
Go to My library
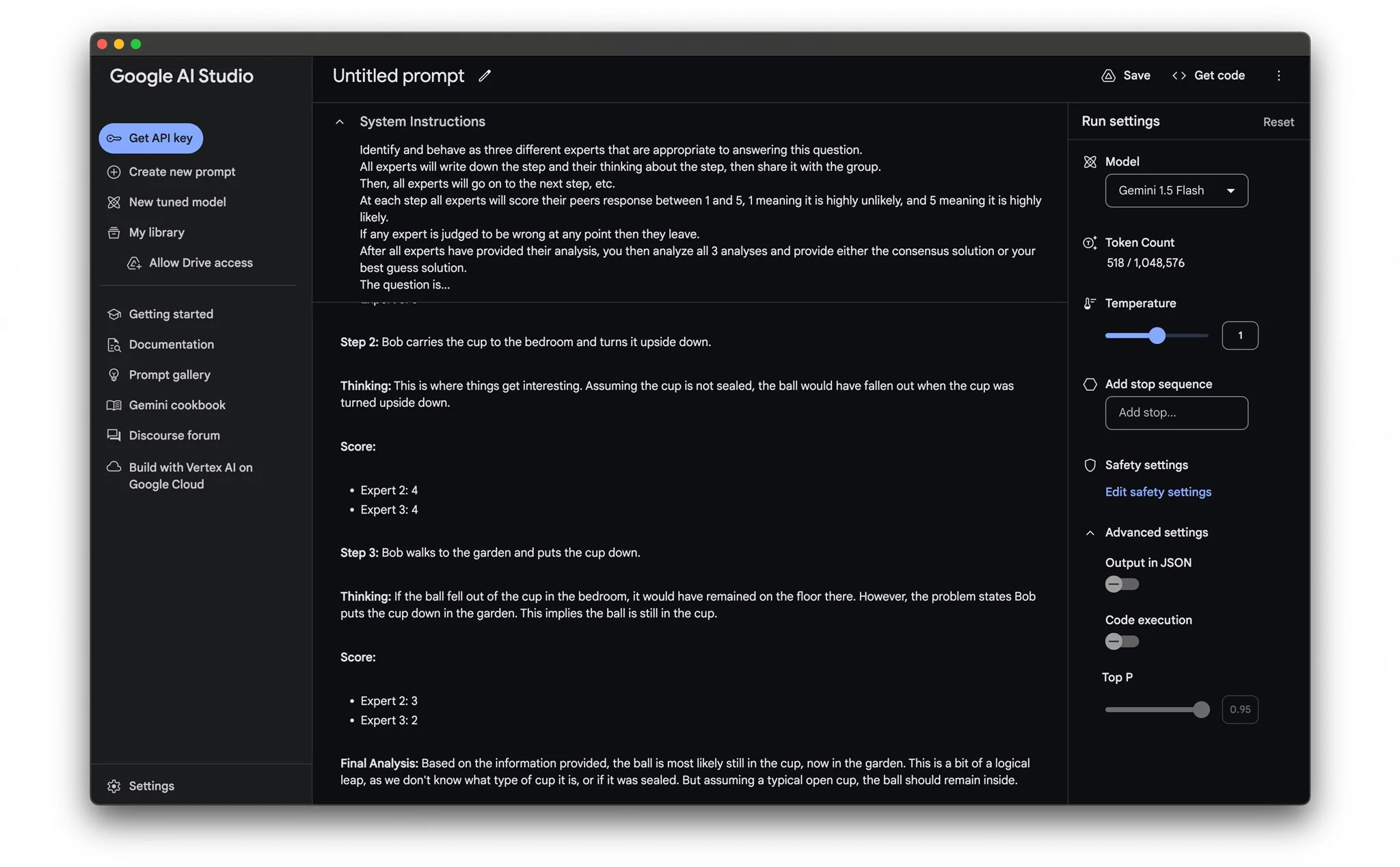(x=157, y=233)
